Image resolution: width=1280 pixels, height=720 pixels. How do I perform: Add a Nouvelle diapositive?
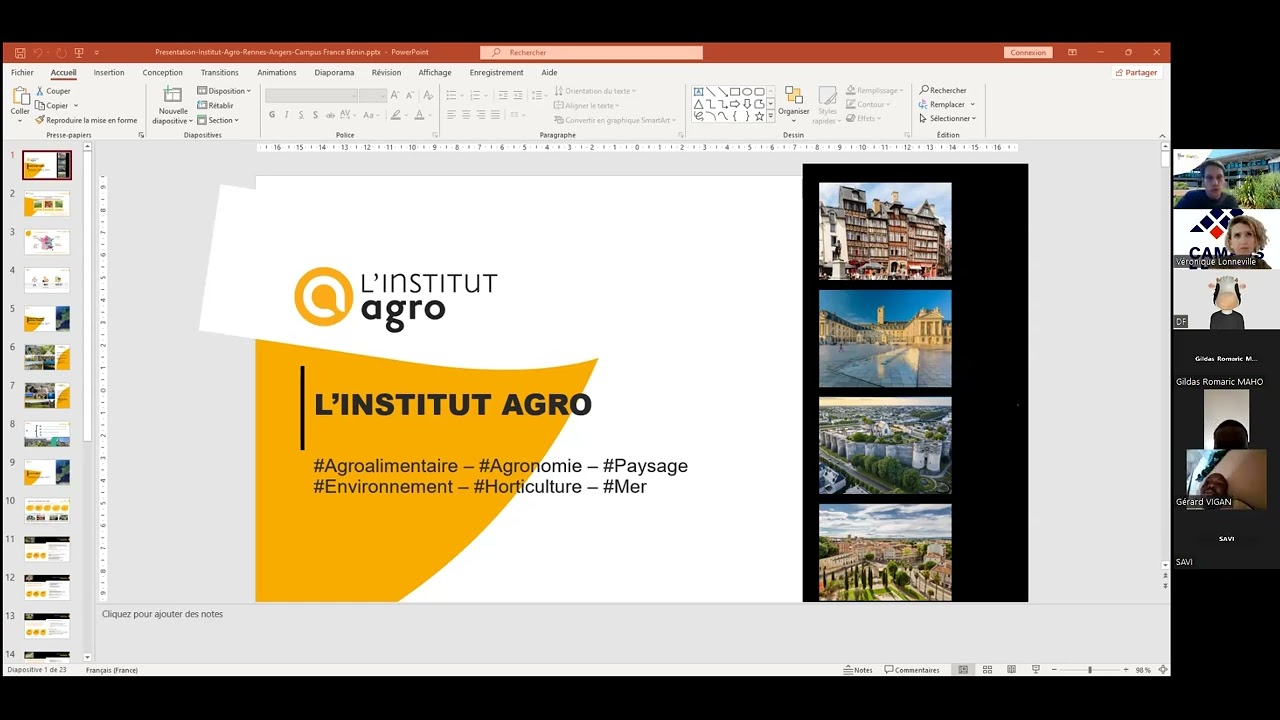(x=173, y=105)
